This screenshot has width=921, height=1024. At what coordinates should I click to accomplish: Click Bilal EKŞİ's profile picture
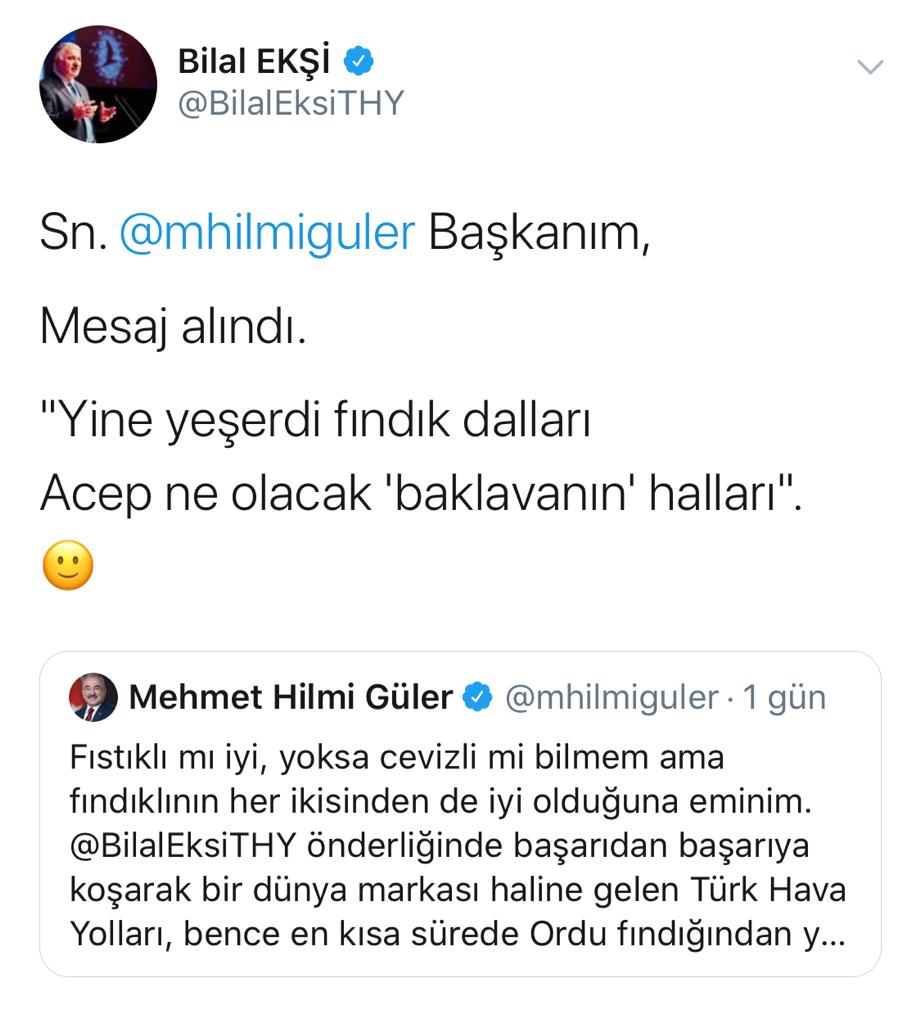pyautogui.click(x=98, y=84)
